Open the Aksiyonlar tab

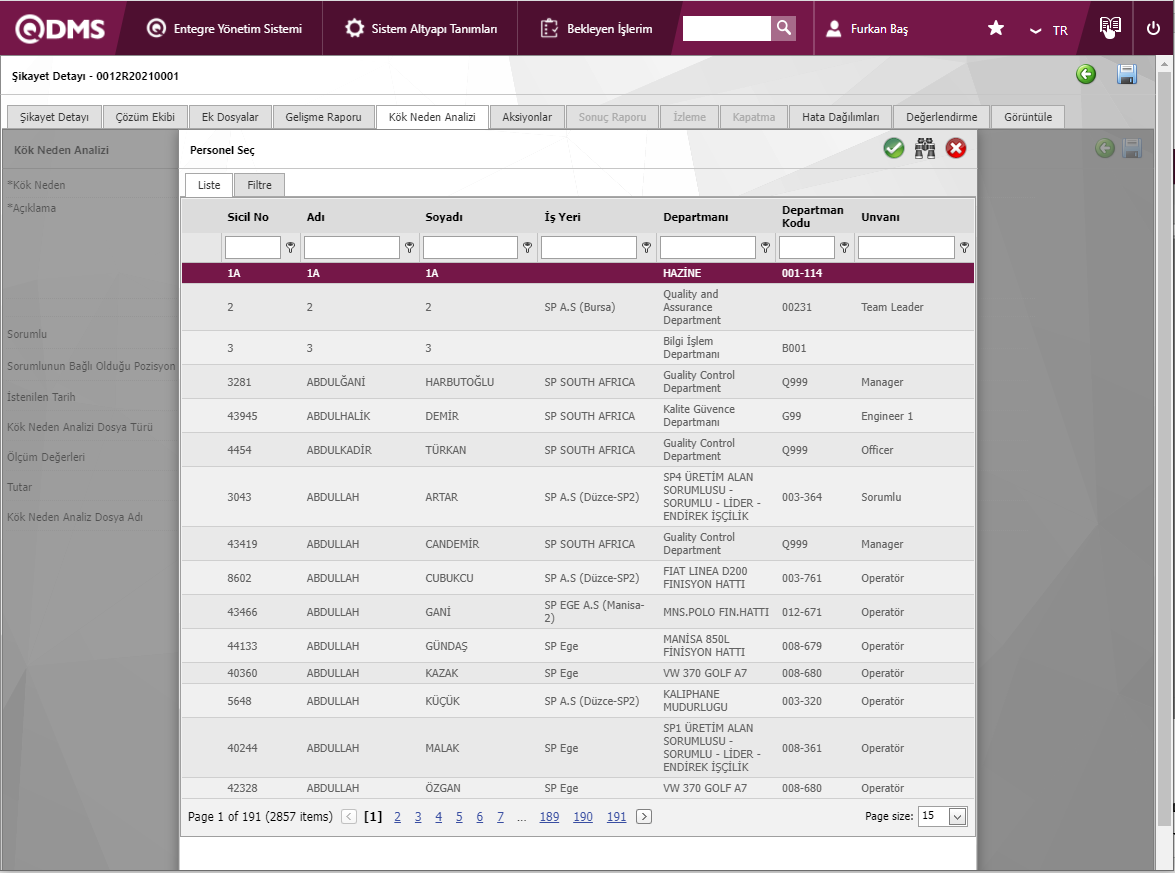click(527, 117)
